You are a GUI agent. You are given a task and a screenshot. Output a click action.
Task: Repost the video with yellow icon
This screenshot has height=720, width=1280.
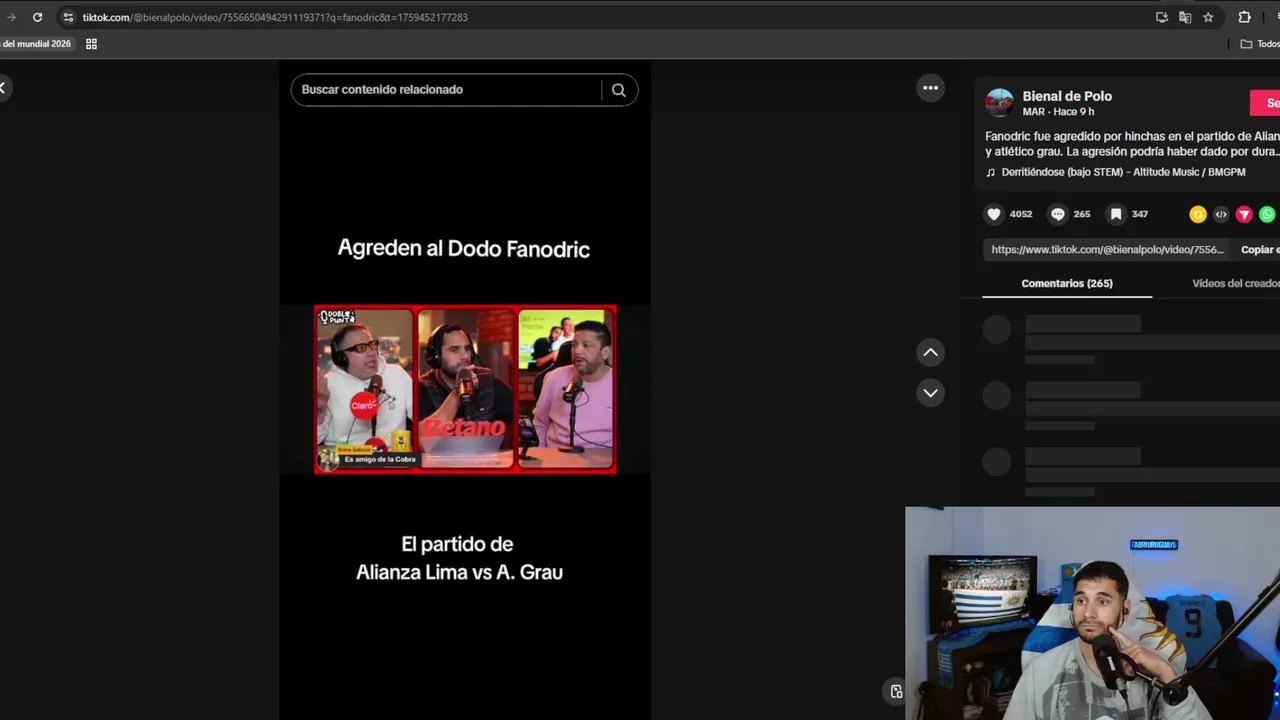(1198, 214)
